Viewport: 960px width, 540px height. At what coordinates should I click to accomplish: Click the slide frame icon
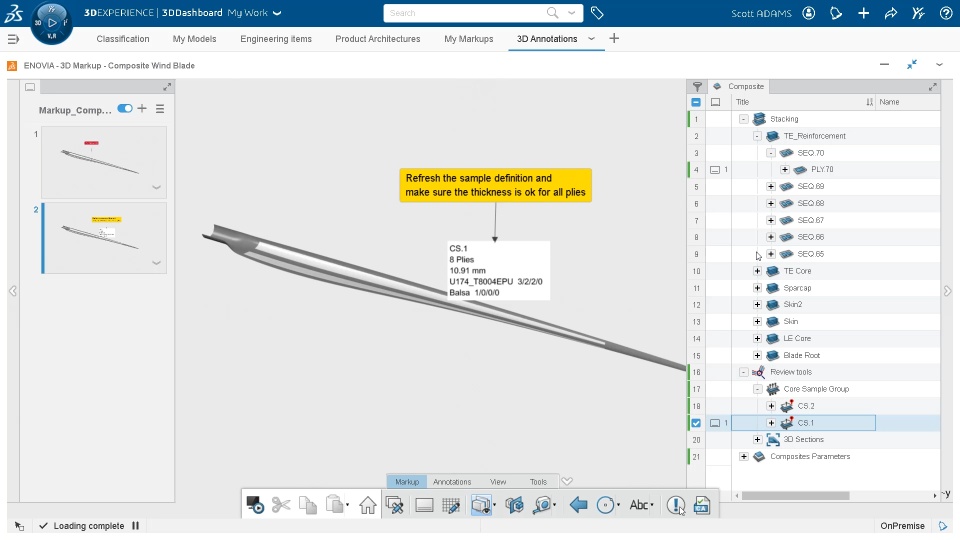[x=424, y=505]
